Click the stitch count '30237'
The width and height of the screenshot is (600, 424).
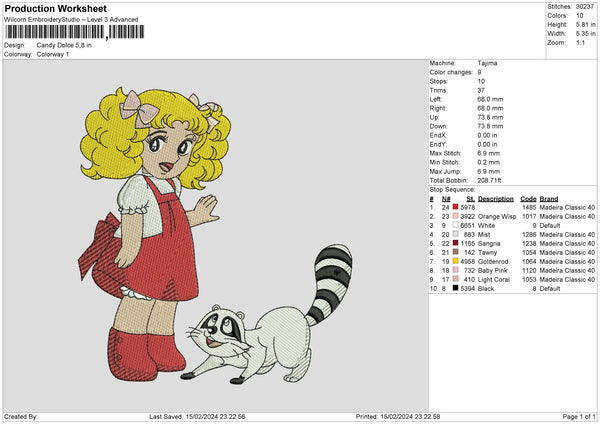[585, 7]
